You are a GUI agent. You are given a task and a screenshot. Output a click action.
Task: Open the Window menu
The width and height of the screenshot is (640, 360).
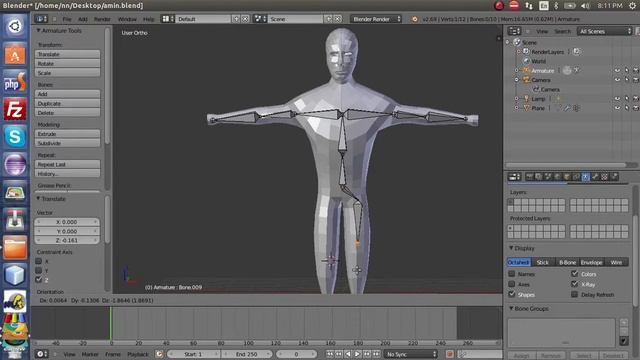pos(127,19)
